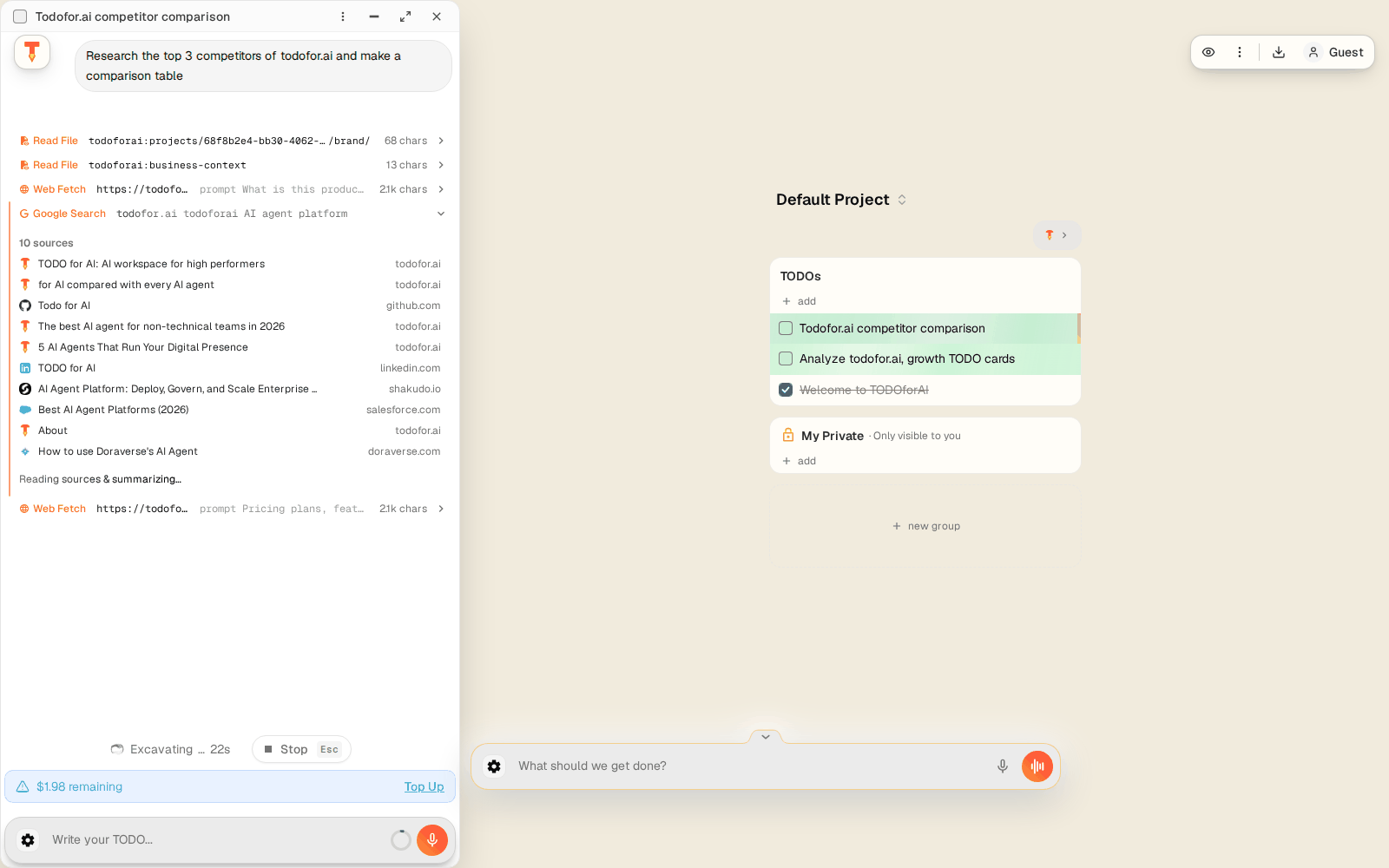Click the microphone icon in main prompt bar
Viewport: 1389px width, 868px height.
(1003, 766)
